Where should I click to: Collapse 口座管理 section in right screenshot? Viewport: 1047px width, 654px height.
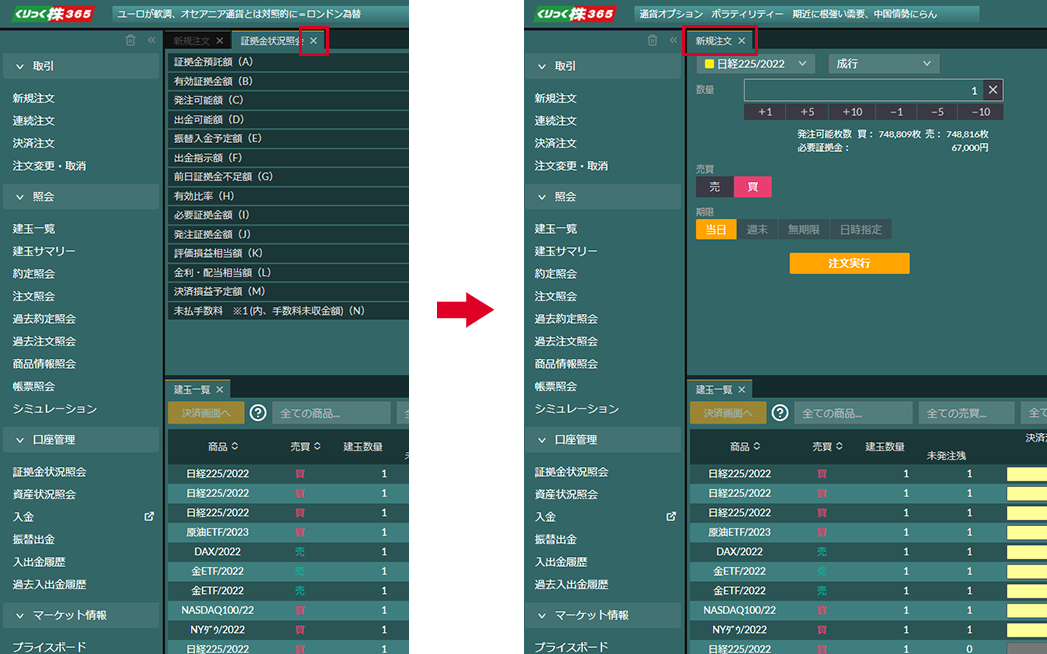click(x=603, y=440)
